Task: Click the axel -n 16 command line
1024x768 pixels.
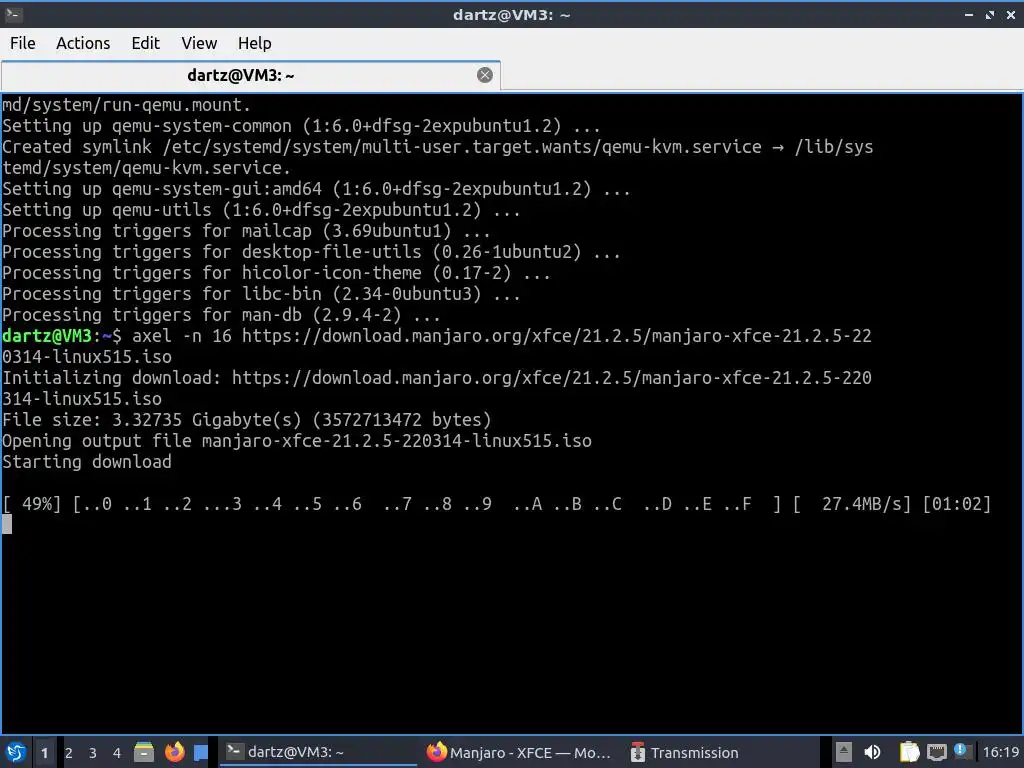Action: click(436, 346)
